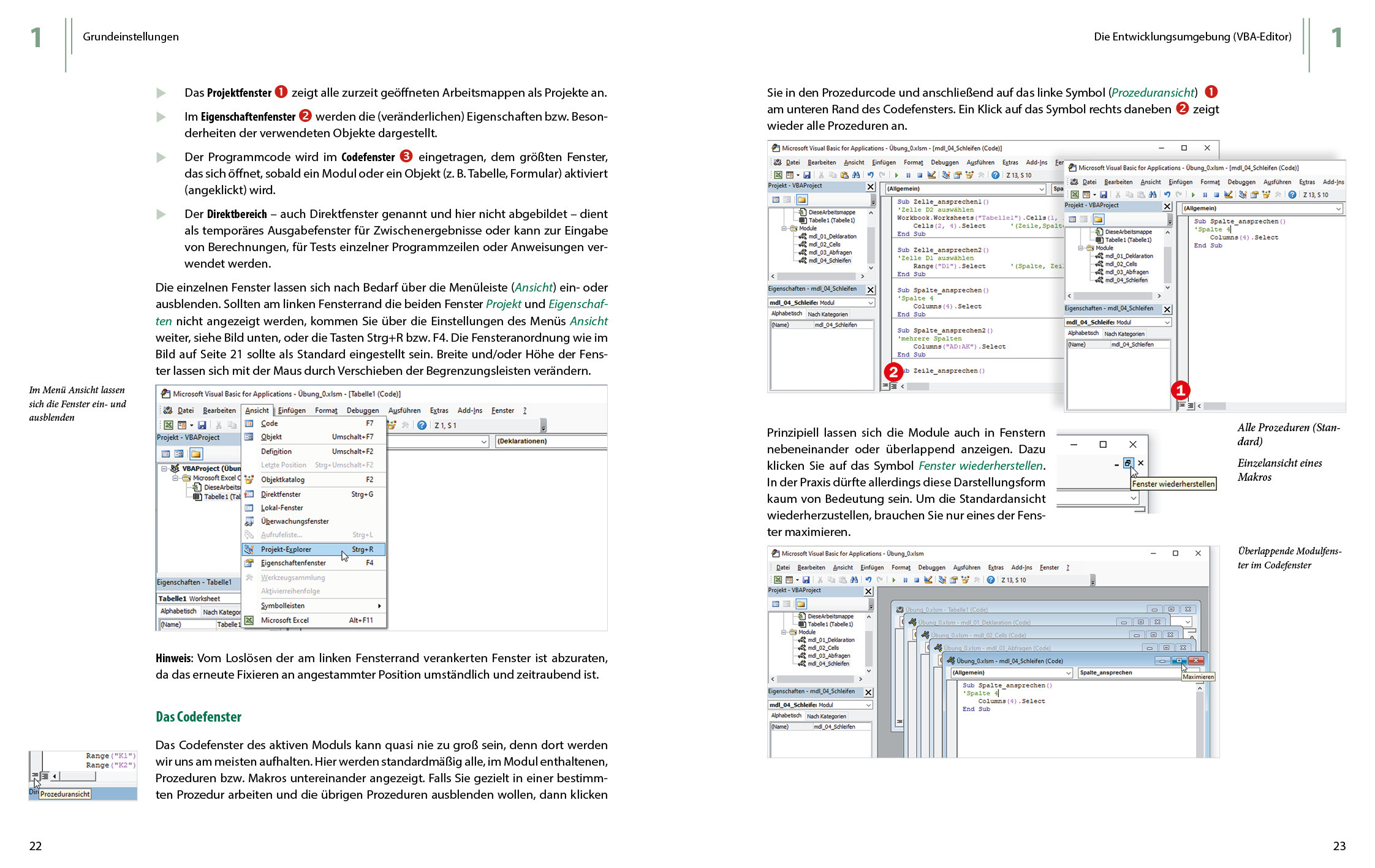Toggle folder view button under Projekt - VBAProject in Tabelle1 window

click(x=195, y=454)
